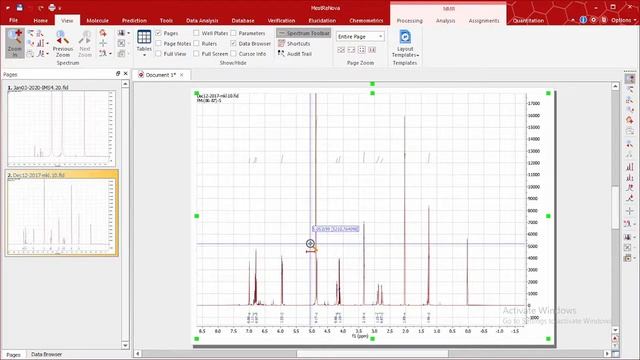The image size is (640, 360).
Task: Enable the Well Plates checkbox
Action: [x=196, y=33]
